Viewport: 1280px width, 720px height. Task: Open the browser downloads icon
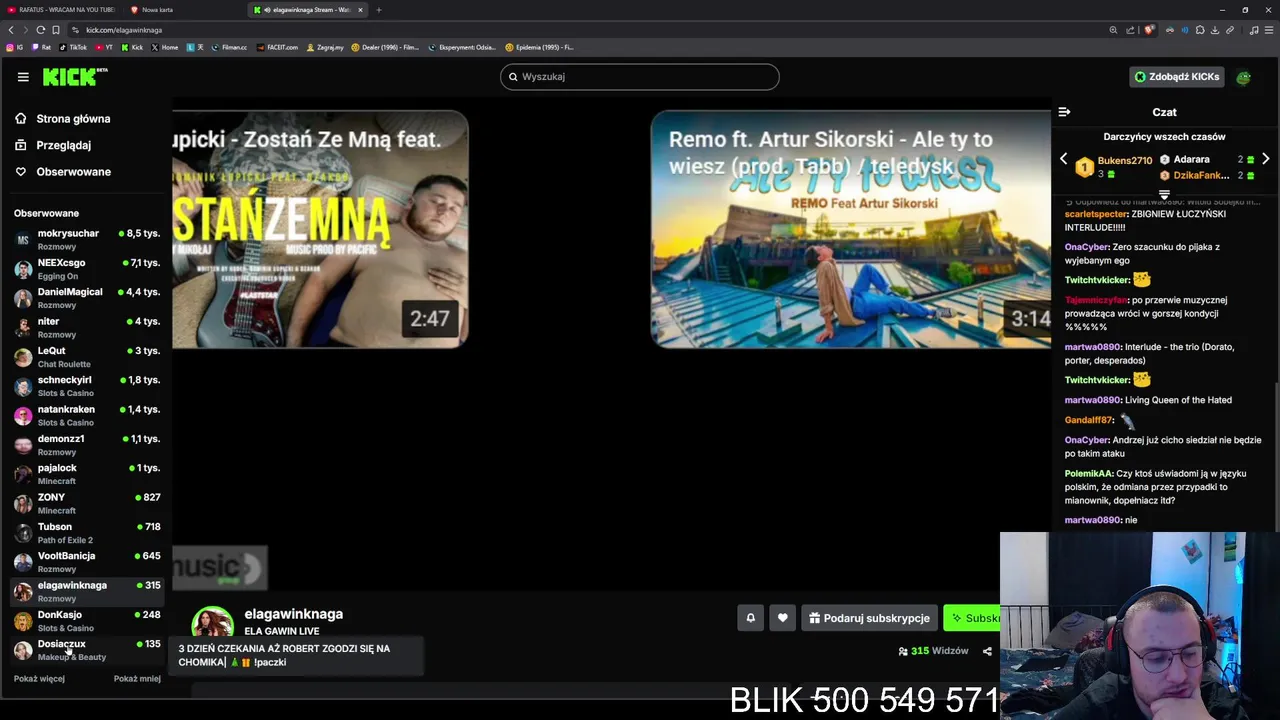coord(1215,30)
